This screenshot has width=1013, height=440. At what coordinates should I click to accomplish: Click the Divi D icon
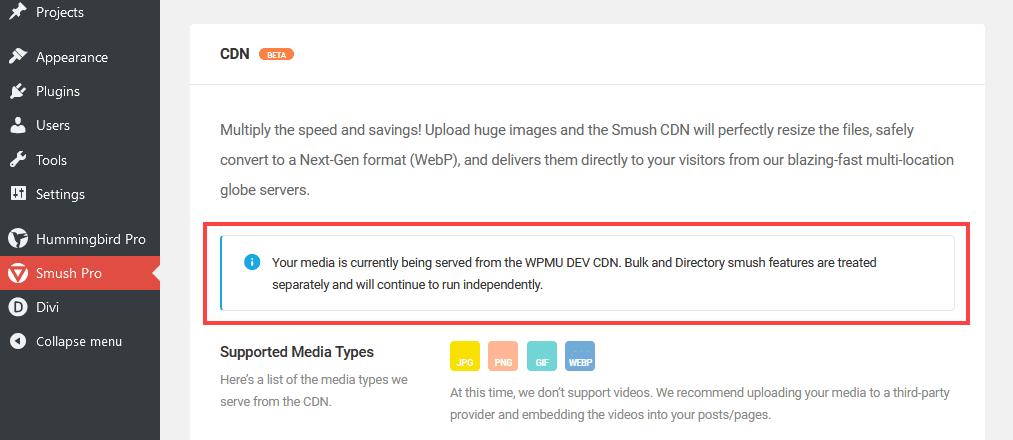point(17,307)
